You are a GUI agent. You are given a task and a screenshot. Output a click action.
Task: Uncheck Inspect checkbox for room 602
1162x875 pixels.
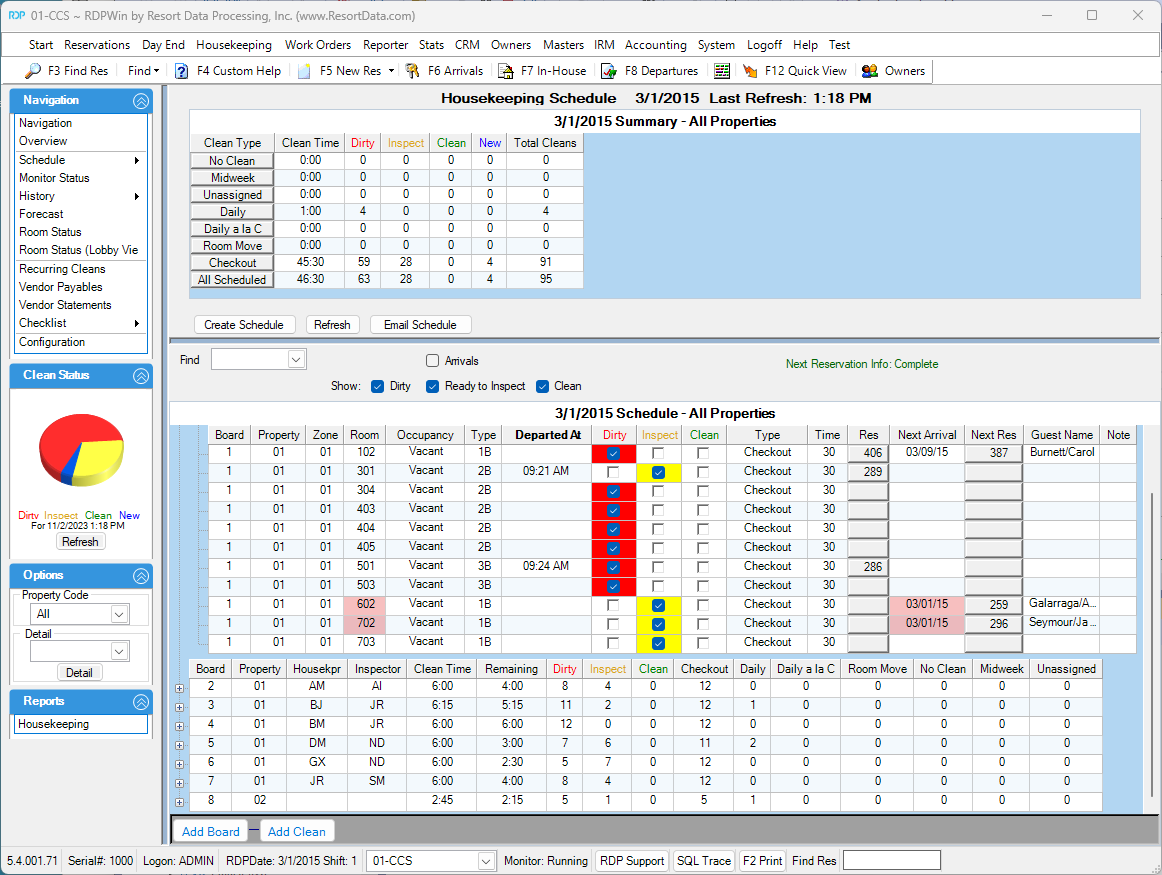[x=658, y=605]
